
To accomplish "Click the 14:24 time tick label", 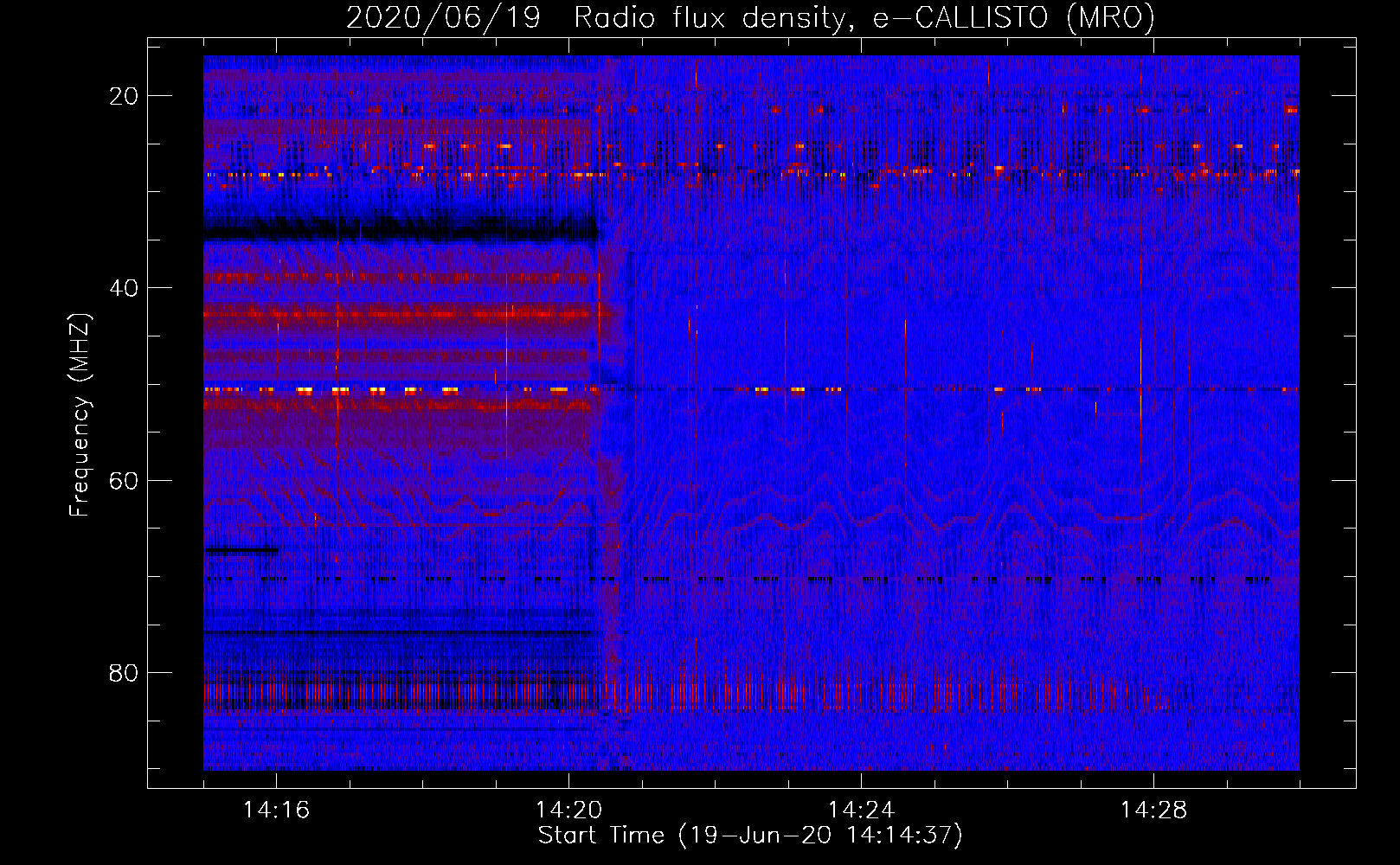I will click(861, 811).
